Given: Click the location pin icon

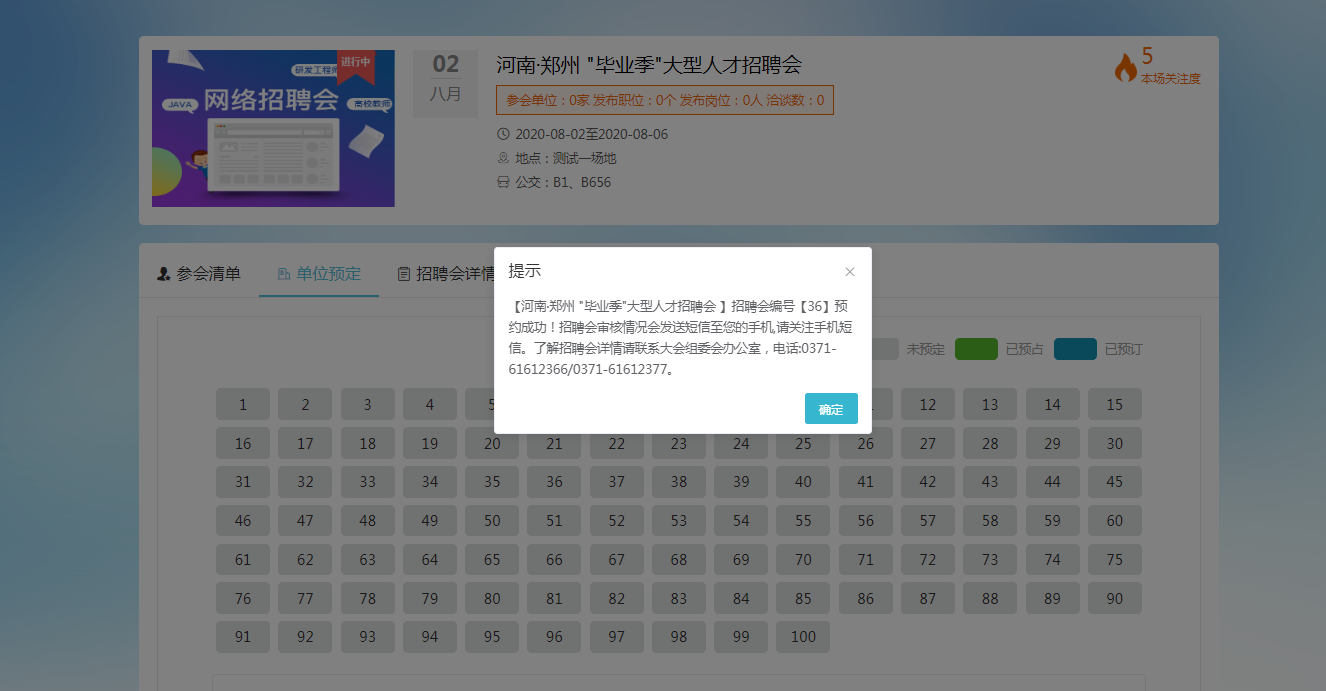Looking at the screenshot, I should coord(503,158).
